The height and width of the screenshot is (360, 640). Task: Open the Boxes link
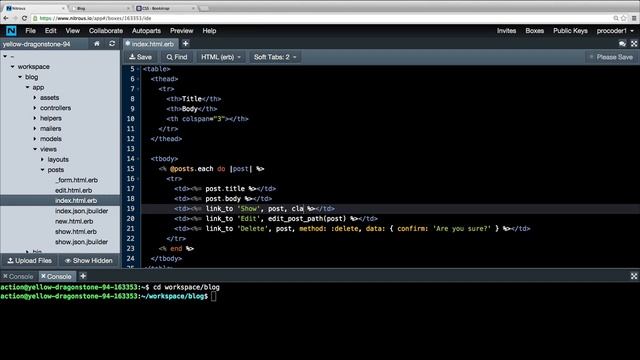click(x=534, y=31)
